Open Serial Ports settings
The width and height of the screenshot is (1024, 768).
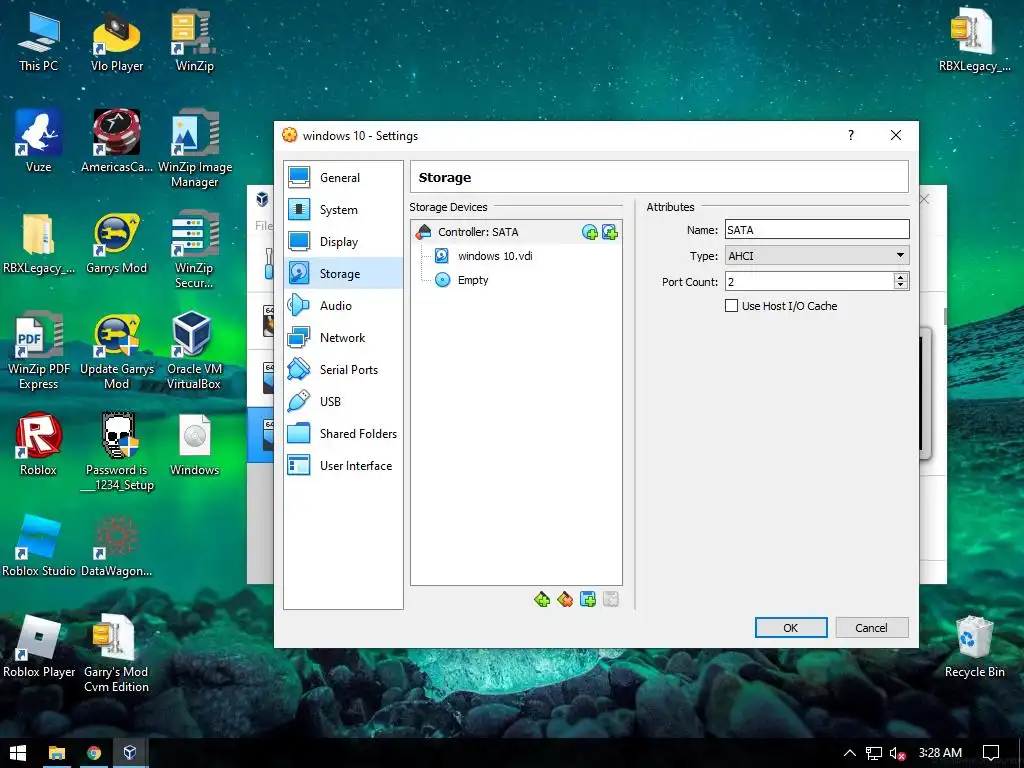click(x=343, y=370)
